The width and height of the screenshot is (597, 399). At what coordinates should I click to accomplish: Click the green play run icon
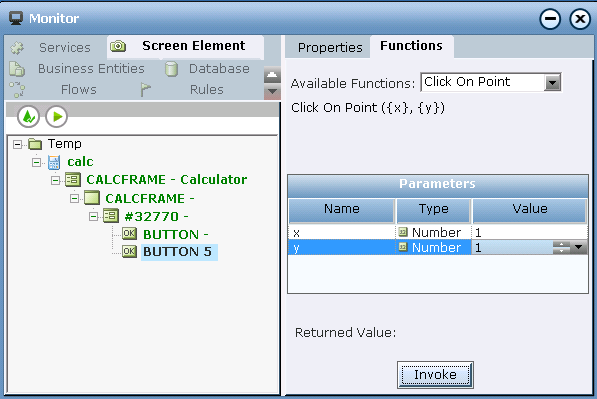tap(57, 117)
